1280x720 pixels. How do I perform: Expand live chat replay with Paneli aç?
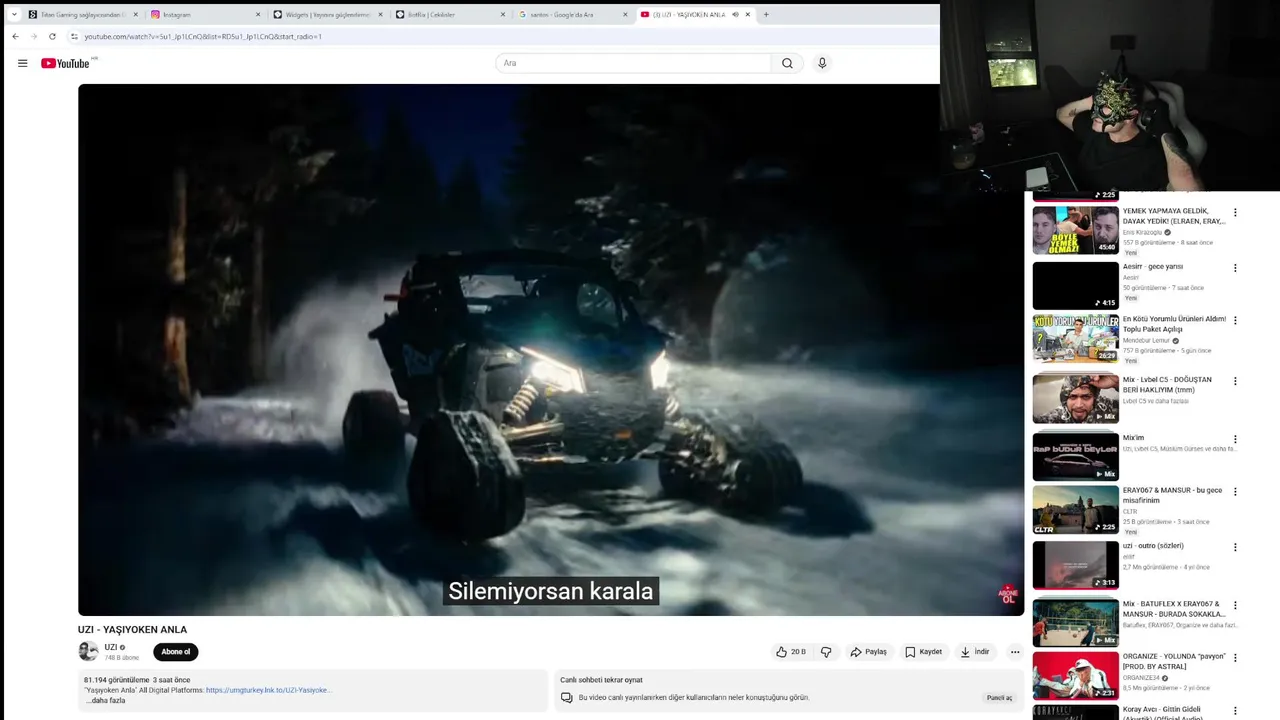(x=999, y=698)
